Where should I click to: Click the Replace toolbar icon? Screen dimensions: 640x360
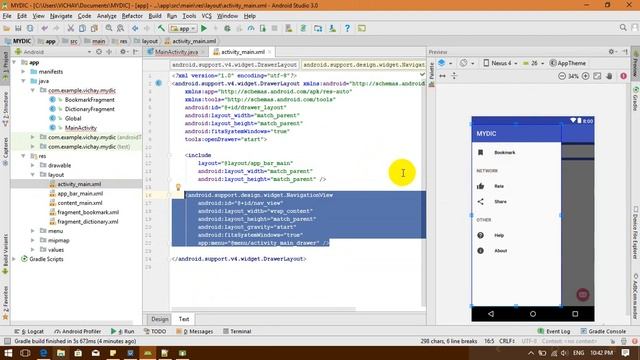pos(120,28)
